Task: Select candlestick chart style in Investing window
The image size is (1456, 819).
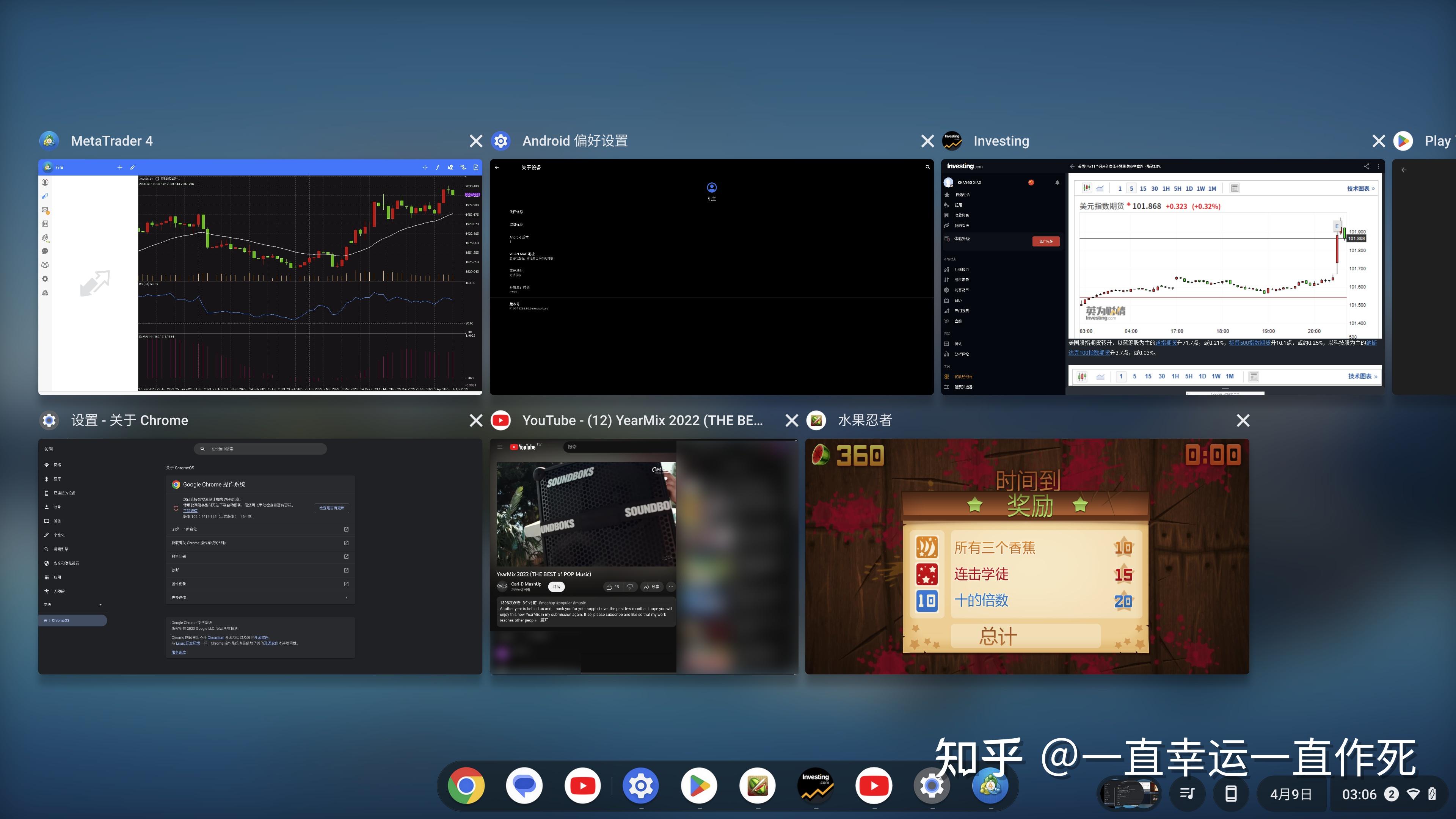Action: (x=1087, y=188)
